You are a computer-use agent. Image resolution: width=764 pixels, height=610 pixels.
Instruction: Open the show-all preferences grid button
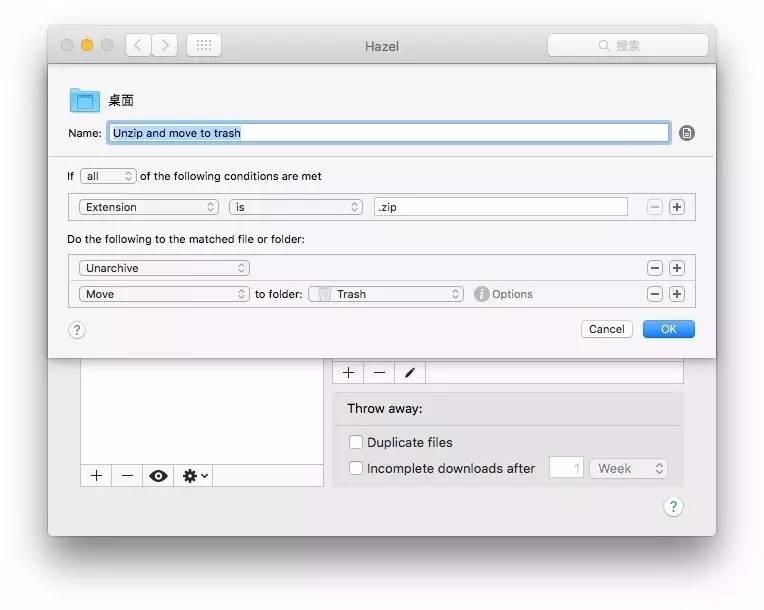[x=204, y=46]
